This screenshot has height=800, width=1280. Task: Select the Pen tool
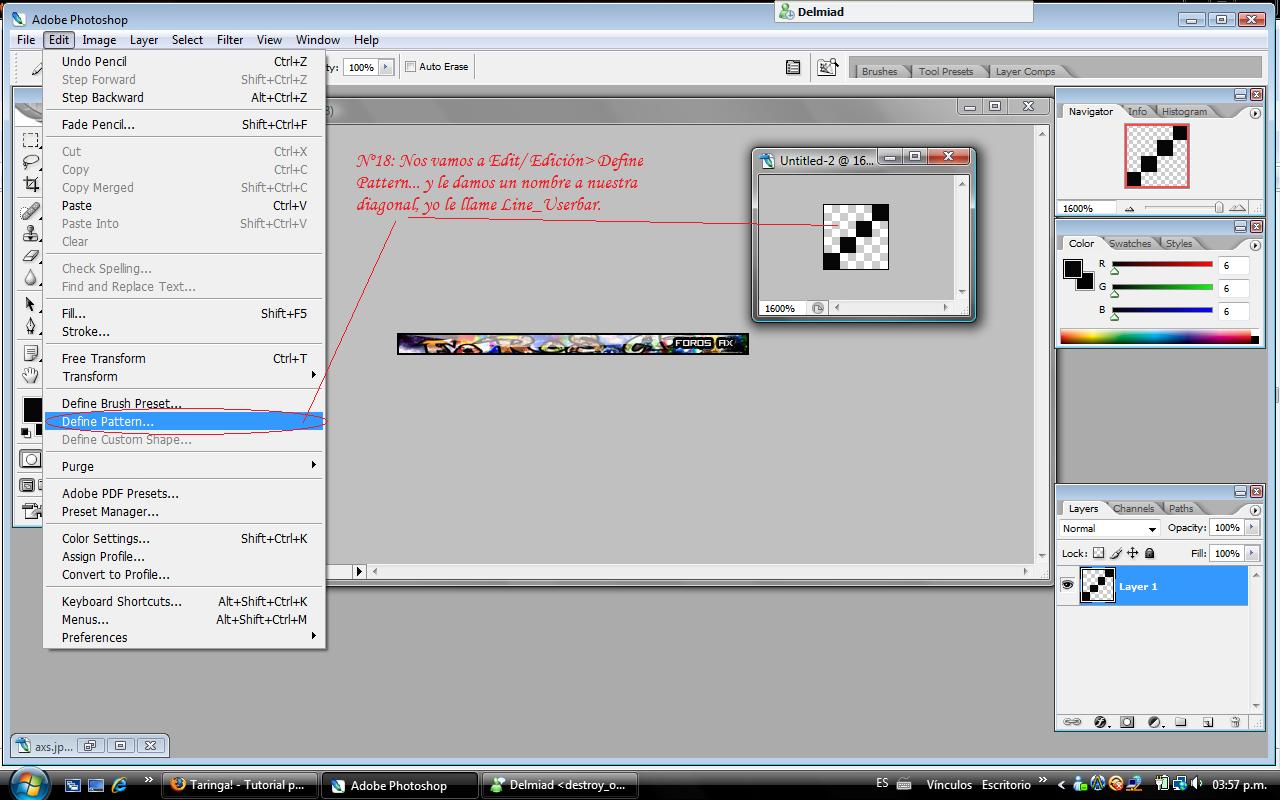click(x=30, y=326)
